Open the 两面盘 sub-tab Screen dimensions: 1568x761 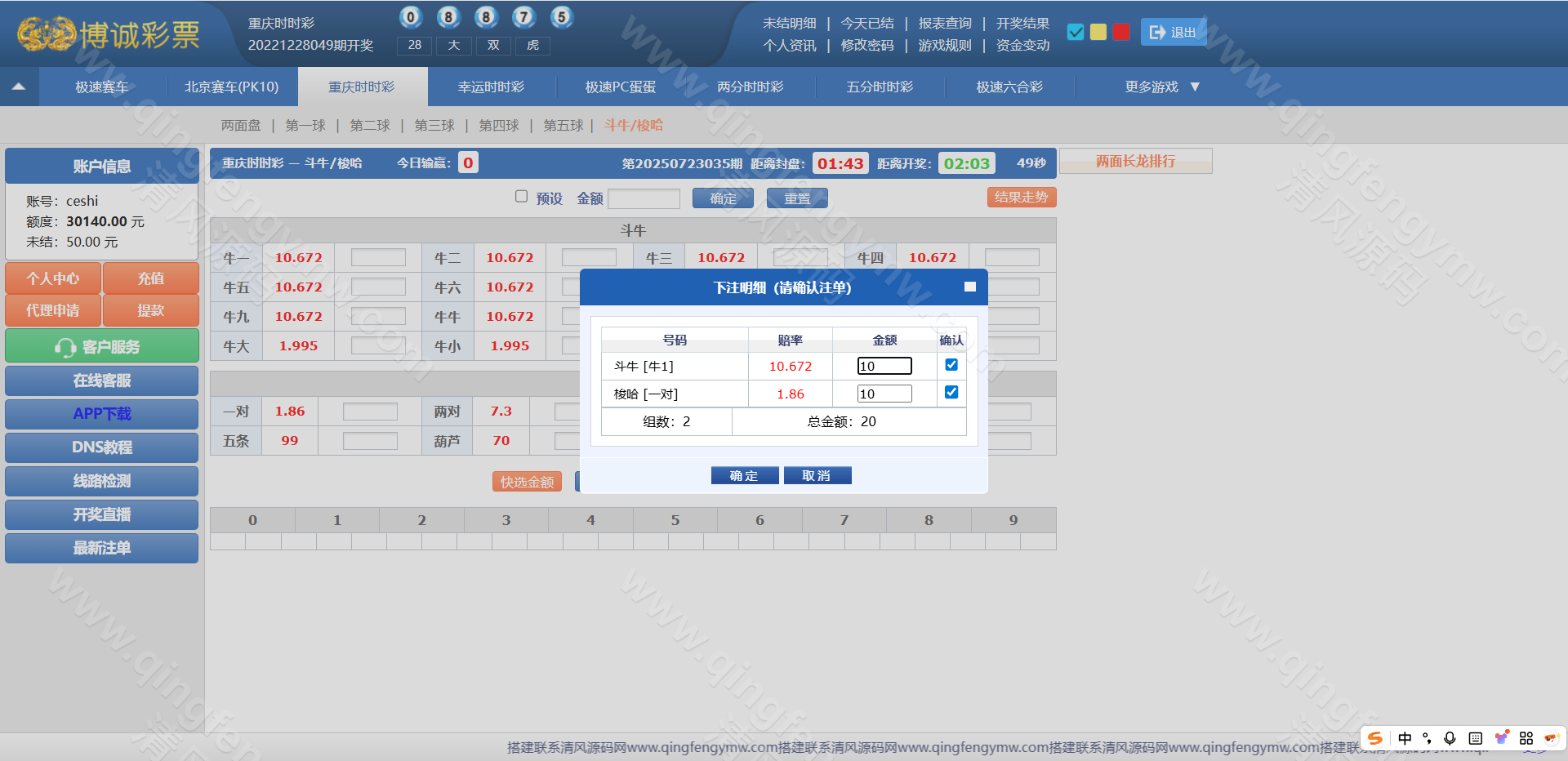241,126
